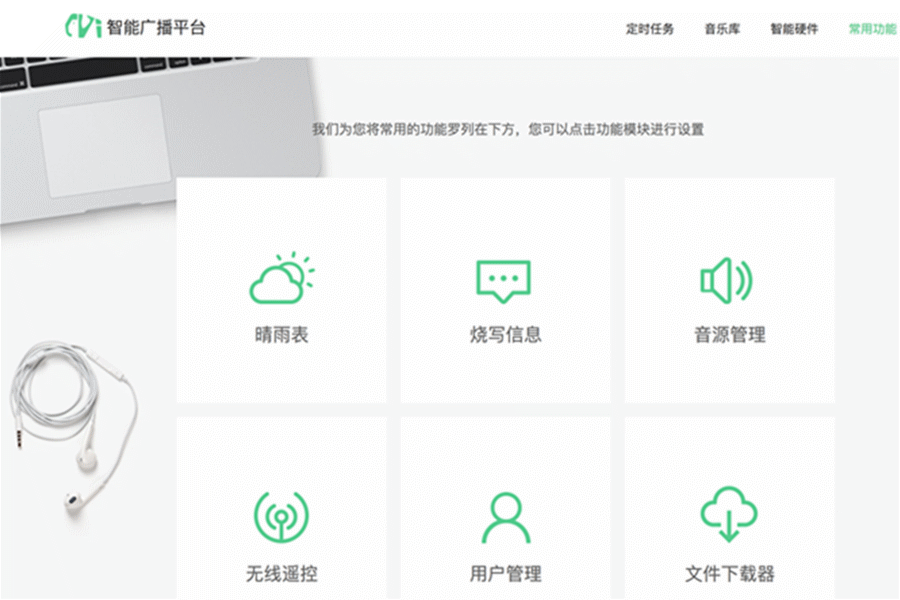Viewport: 900px width, 600px height.
Task: Click the cloud and sun weather icon
Action: [x=281, y=279]
